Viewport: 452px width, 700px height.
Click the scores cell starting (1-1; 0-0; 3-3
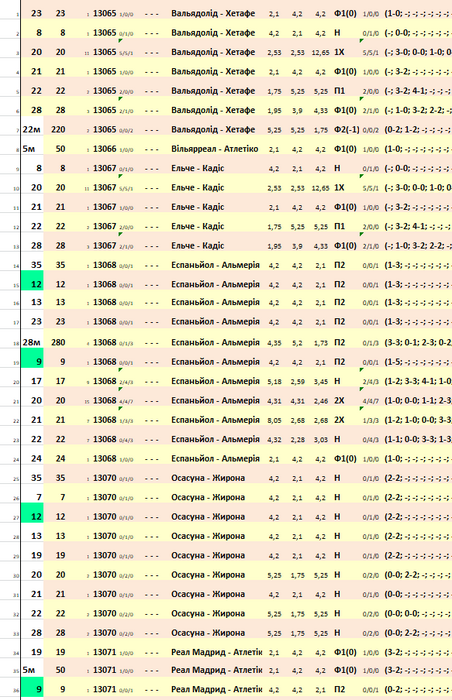[418, 439]
